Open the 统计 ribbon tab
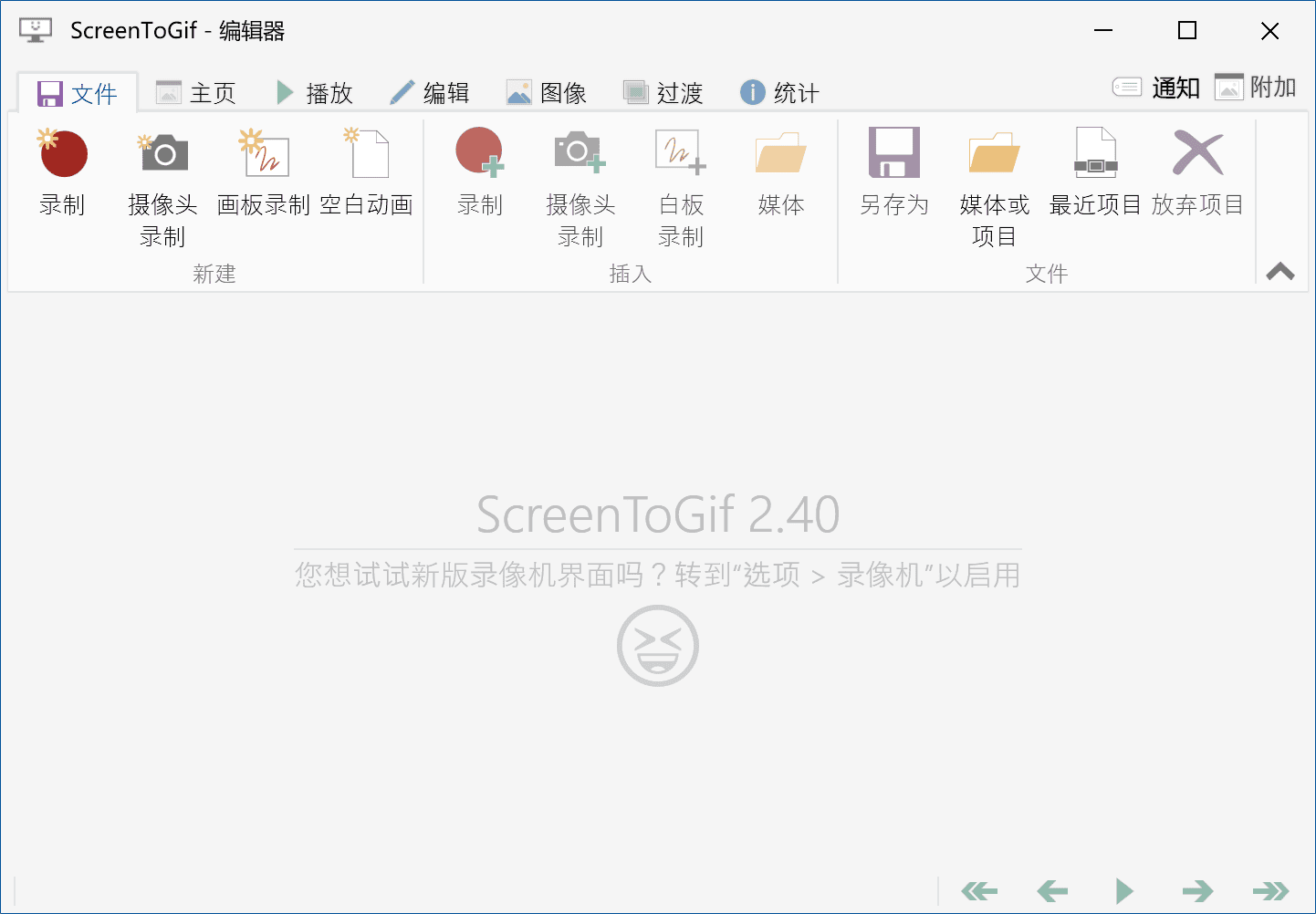The height and width of the screenshot is (914, 1316). click(779, 93)
